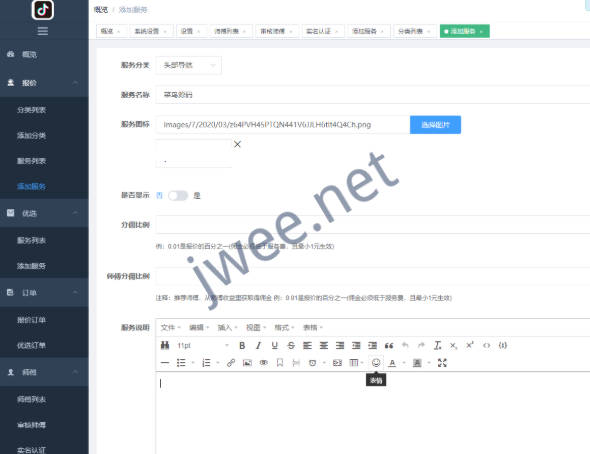Open the 服务分类 dropdown
The width and height of the screenshot is (590, 454).
(x=189, y=65)
